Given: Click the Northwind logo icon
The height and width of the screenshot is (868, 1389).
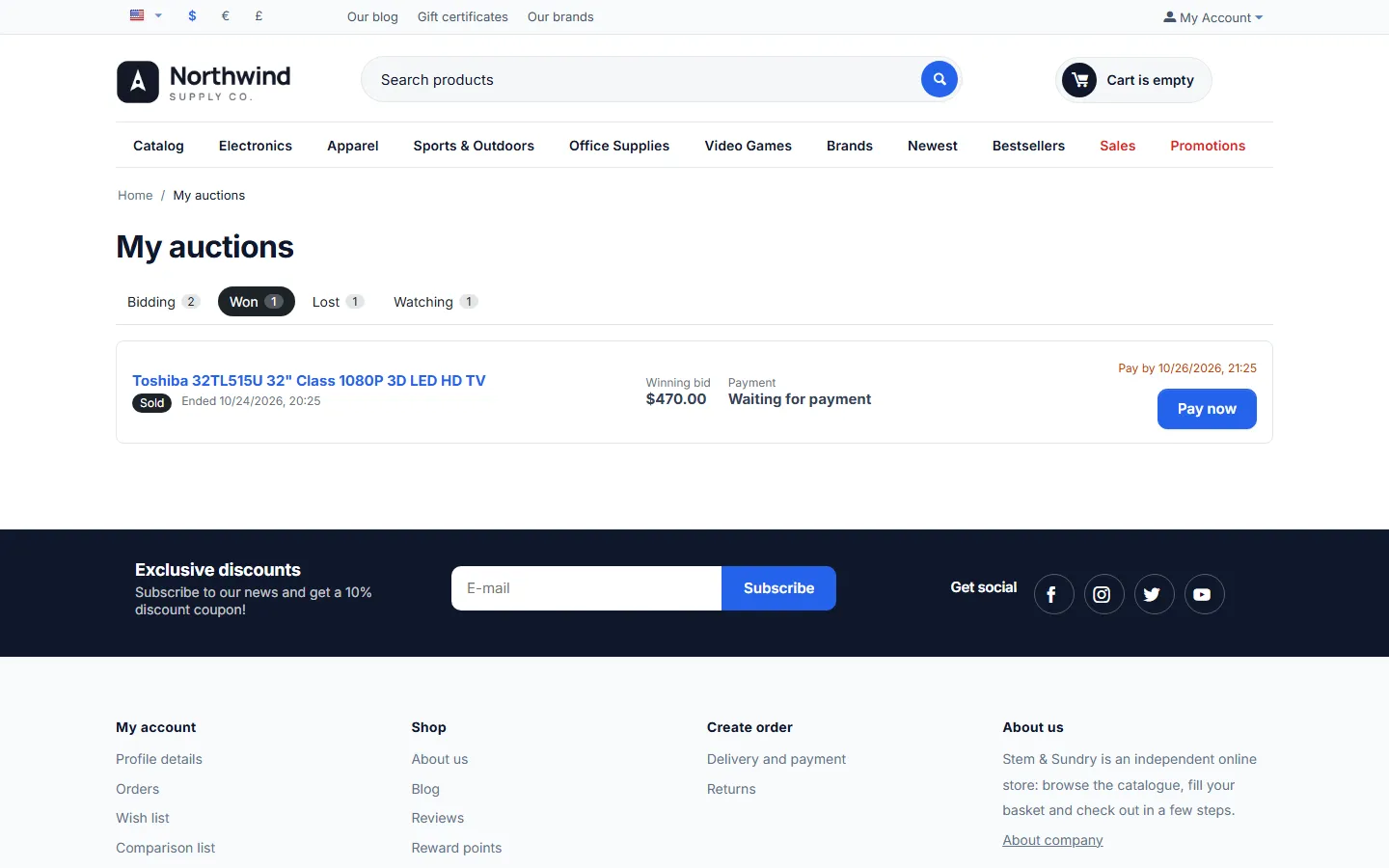Looking at the screenshot, I should click(138, 82).
